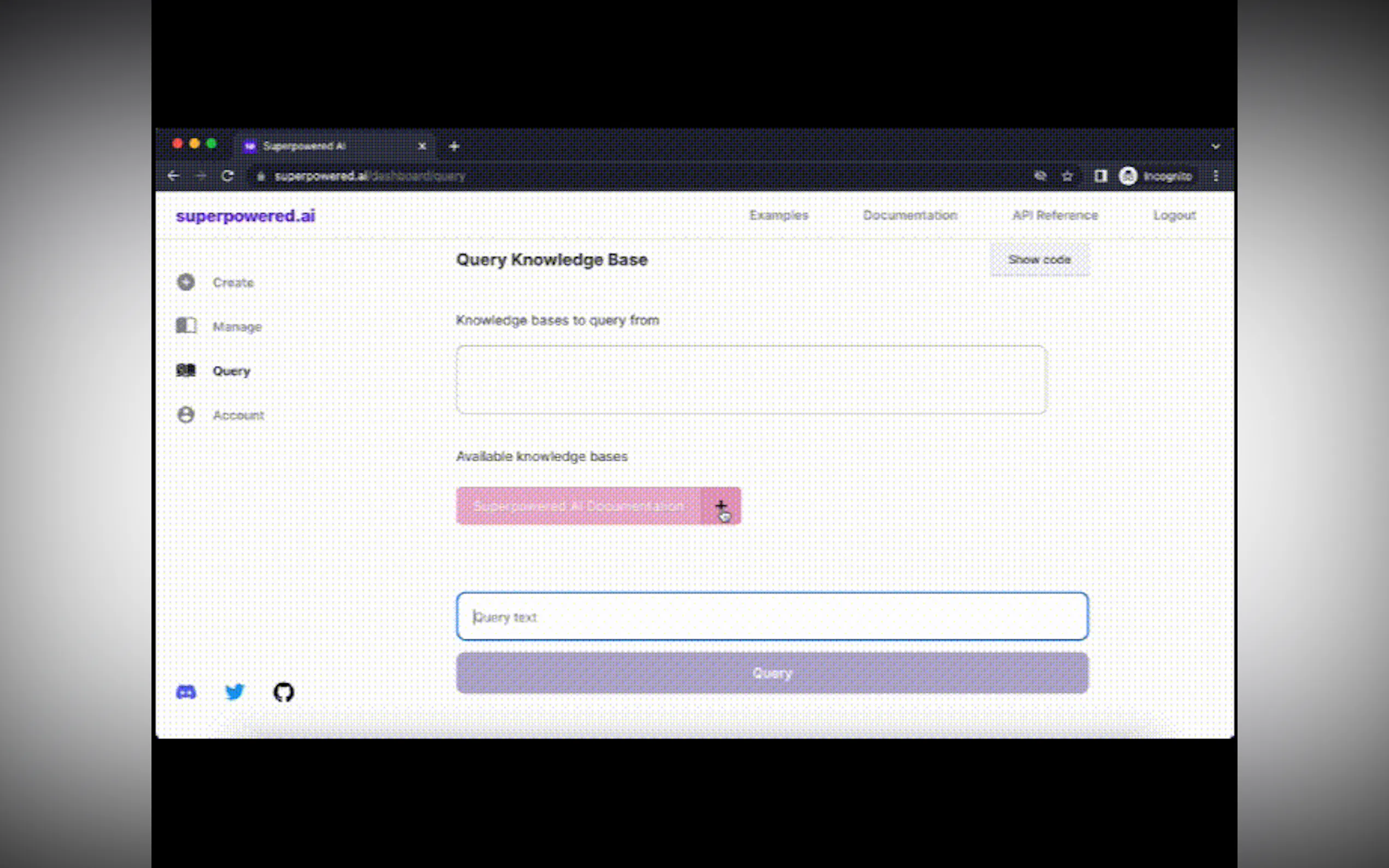Expand the tab search chevron

1215,146
